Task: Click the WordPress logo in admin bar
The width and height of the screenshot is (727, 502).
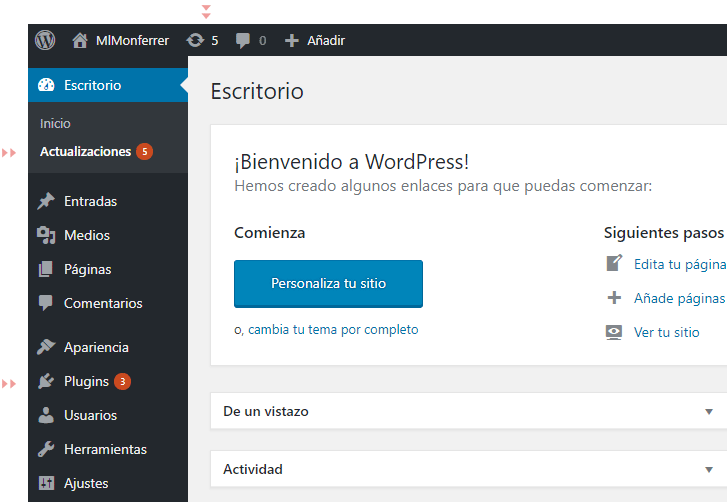Action: tap(45, 40)
